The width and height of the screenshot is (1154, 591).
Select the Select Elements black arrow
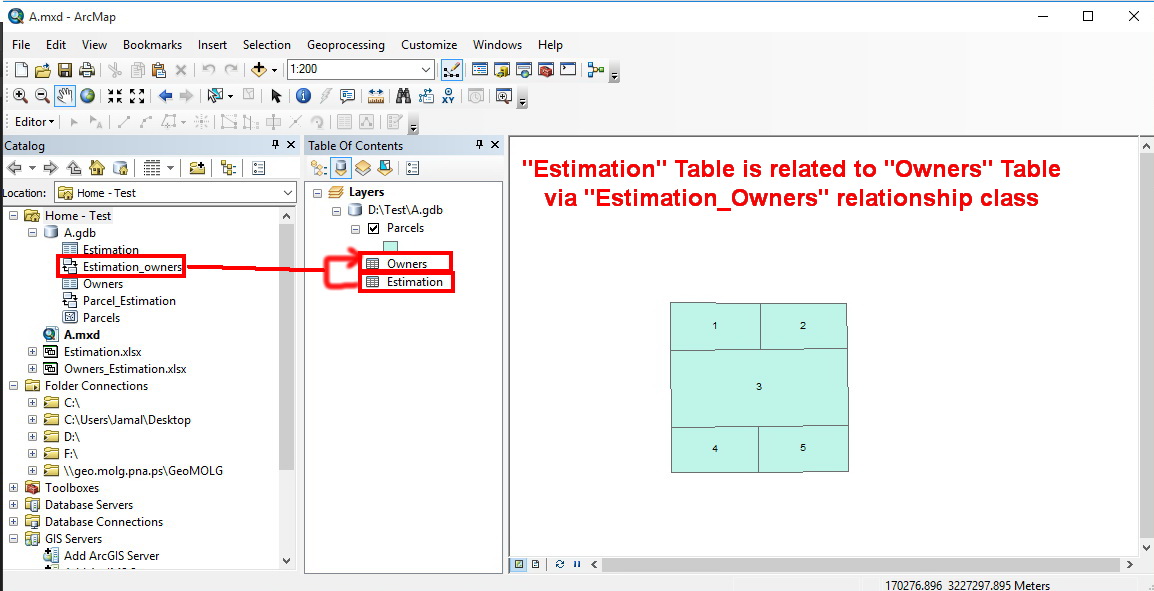coord(276,96)
